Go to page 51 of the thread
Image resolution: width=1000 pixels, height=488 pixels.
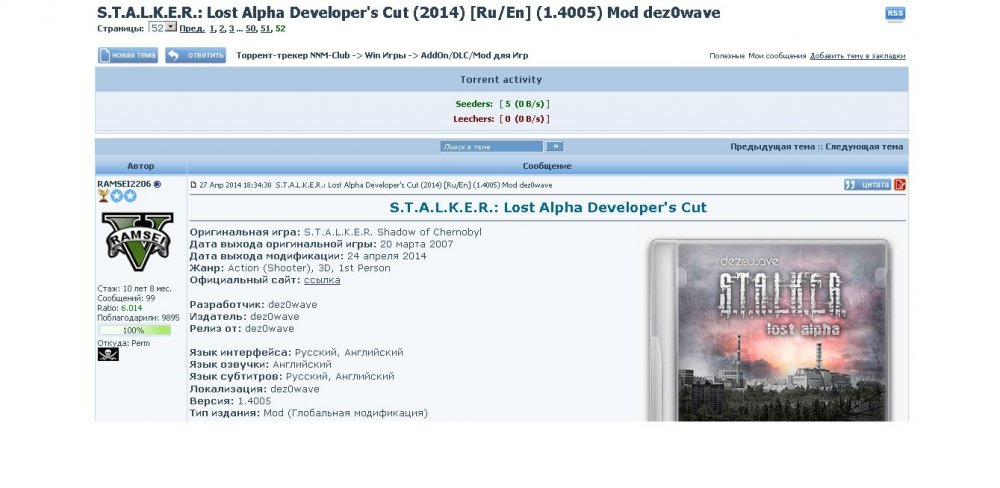pyautogui.click(x=265, y=29)
